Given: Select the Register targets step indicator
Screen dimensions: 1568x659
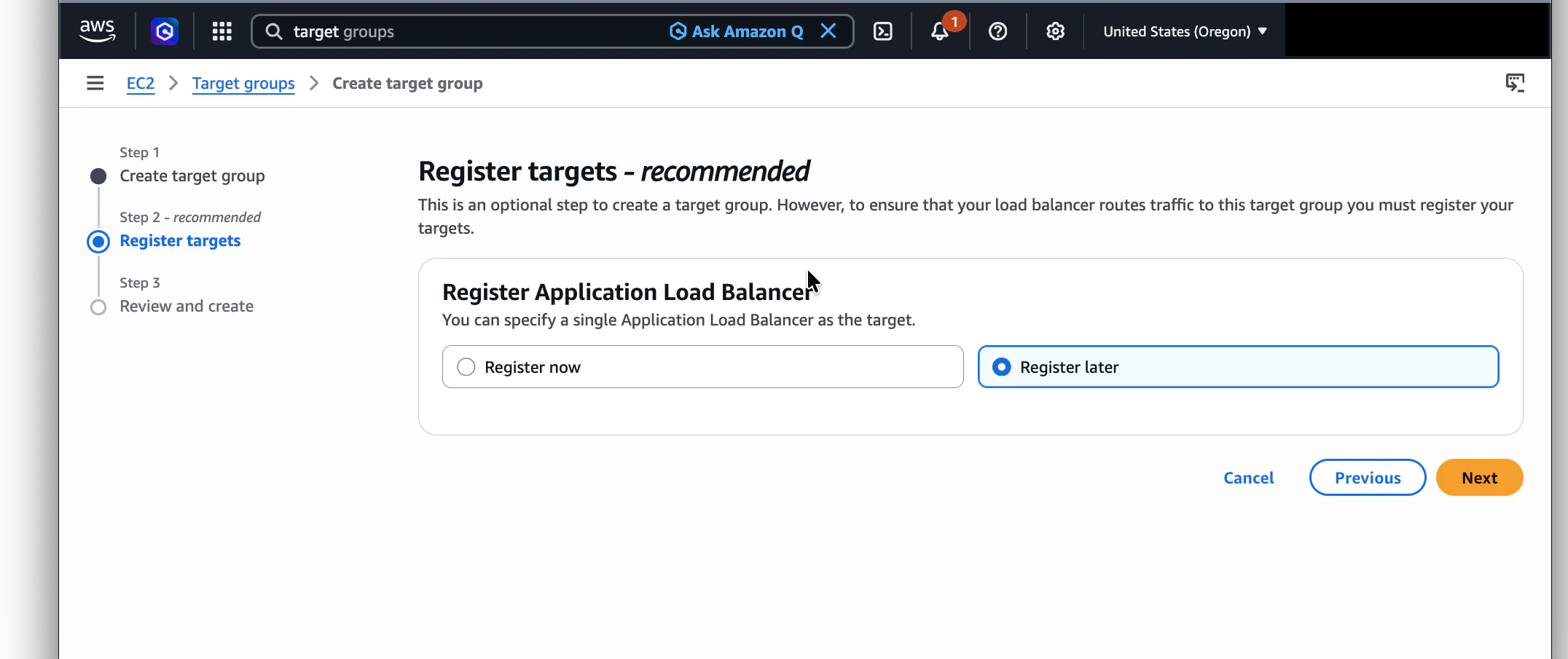Looking at the screenshot, I should pyautogui.click(x=179, y=240).
